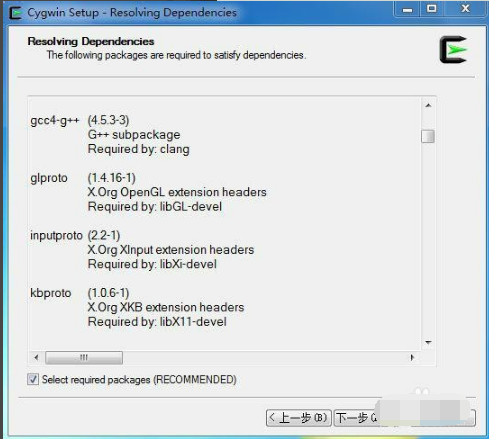Click 'Required by: libGL-devel' line
Viewport: 489px width, 439px height.
(155, 207)
